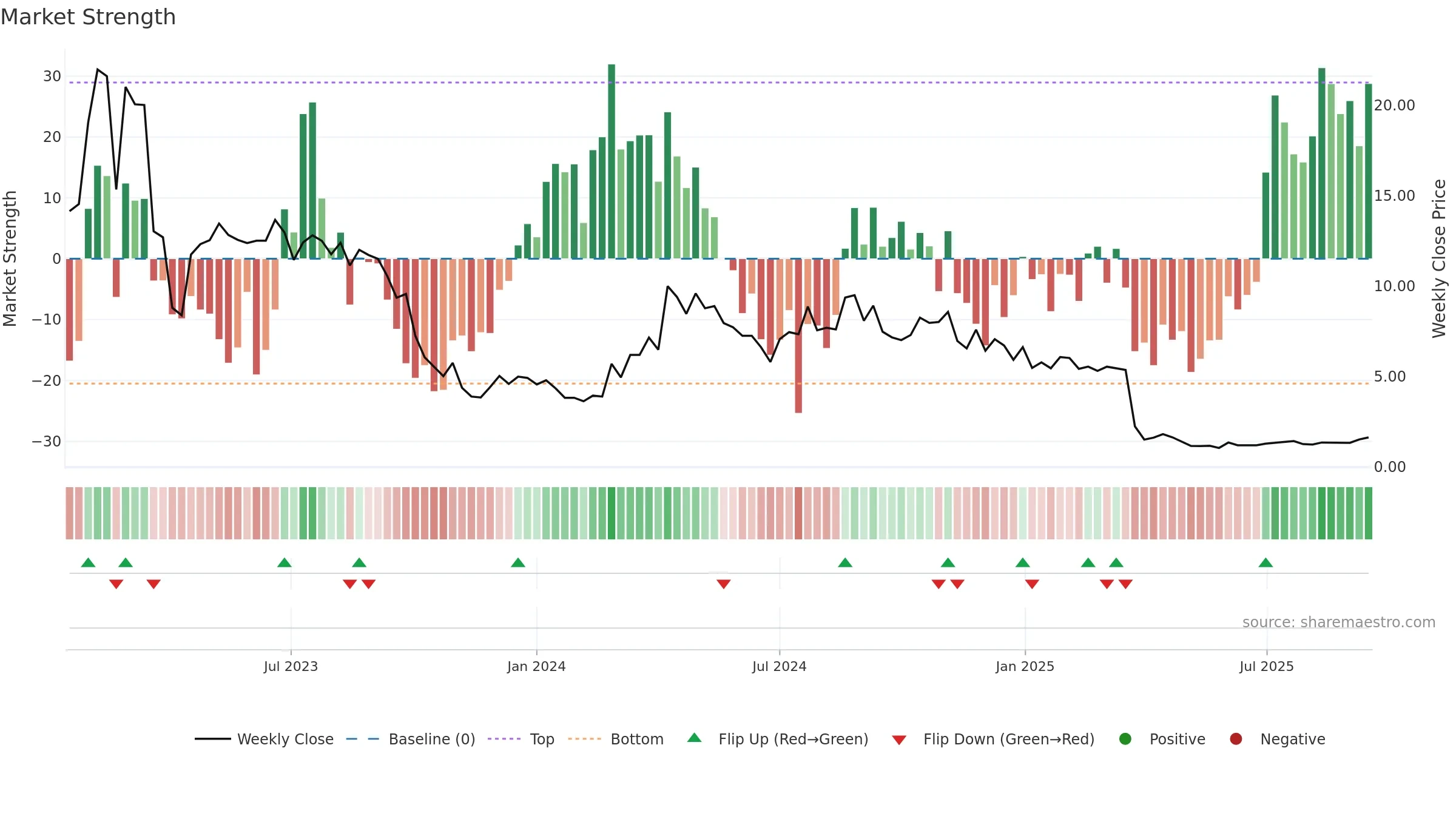This screenshot has width=1456, height=819.
Task: Click the 0.00 price tick label
Action: tap(1390, 467)
